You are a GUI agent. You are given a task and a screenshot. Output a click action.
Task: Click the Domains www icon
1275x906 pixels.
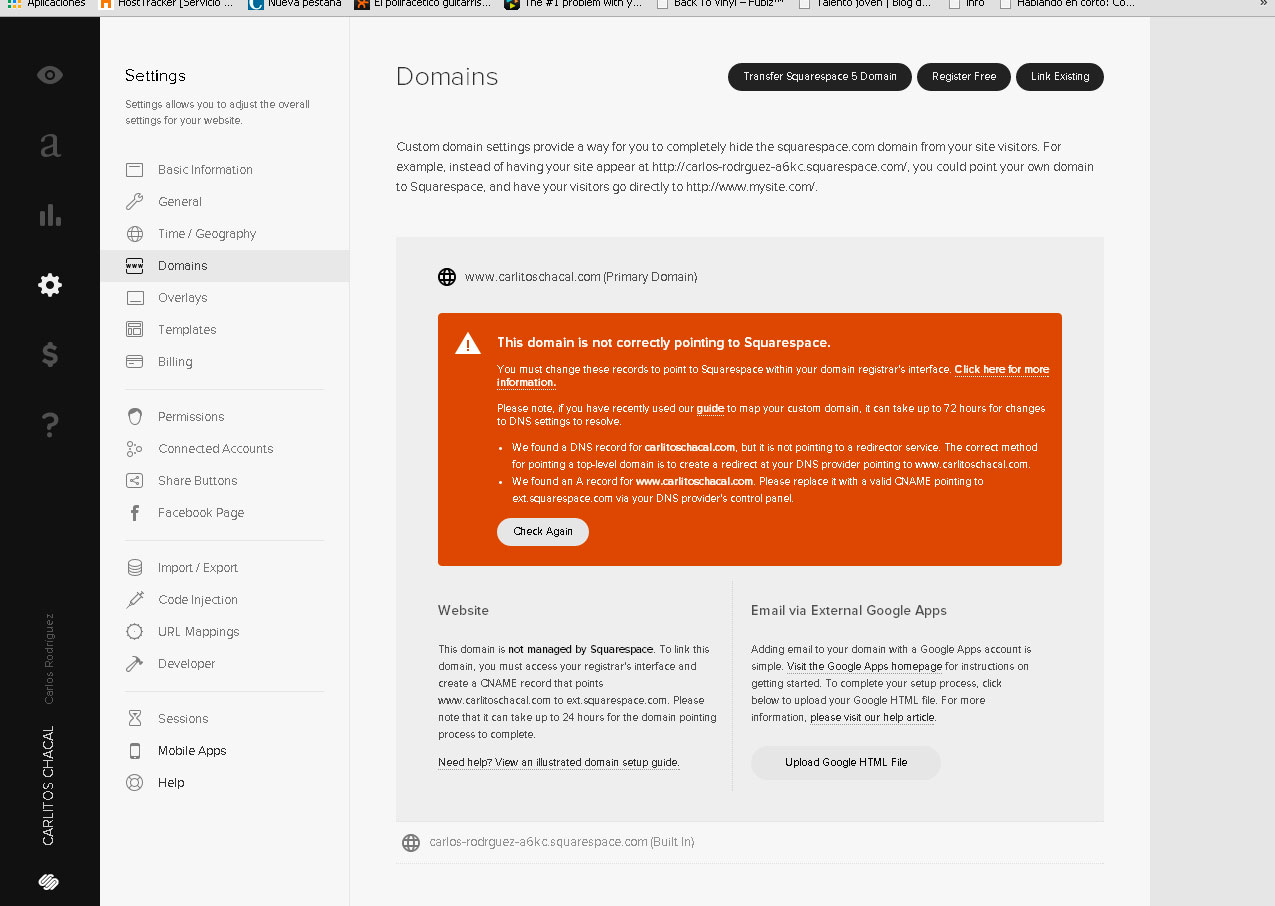click(135, 266)
